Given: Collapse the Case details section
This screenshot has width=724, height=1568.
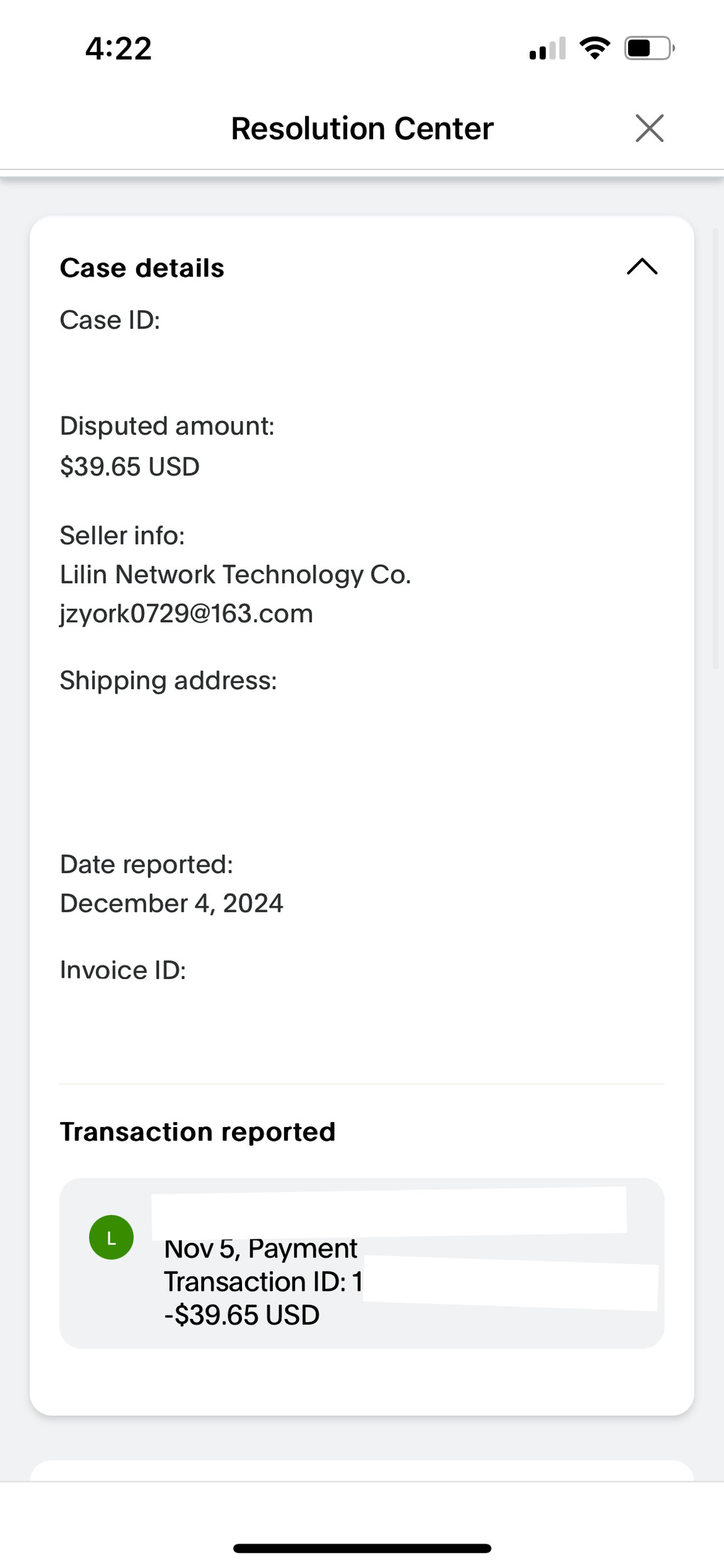Looking at the screenshot, I should pos(642,267).
